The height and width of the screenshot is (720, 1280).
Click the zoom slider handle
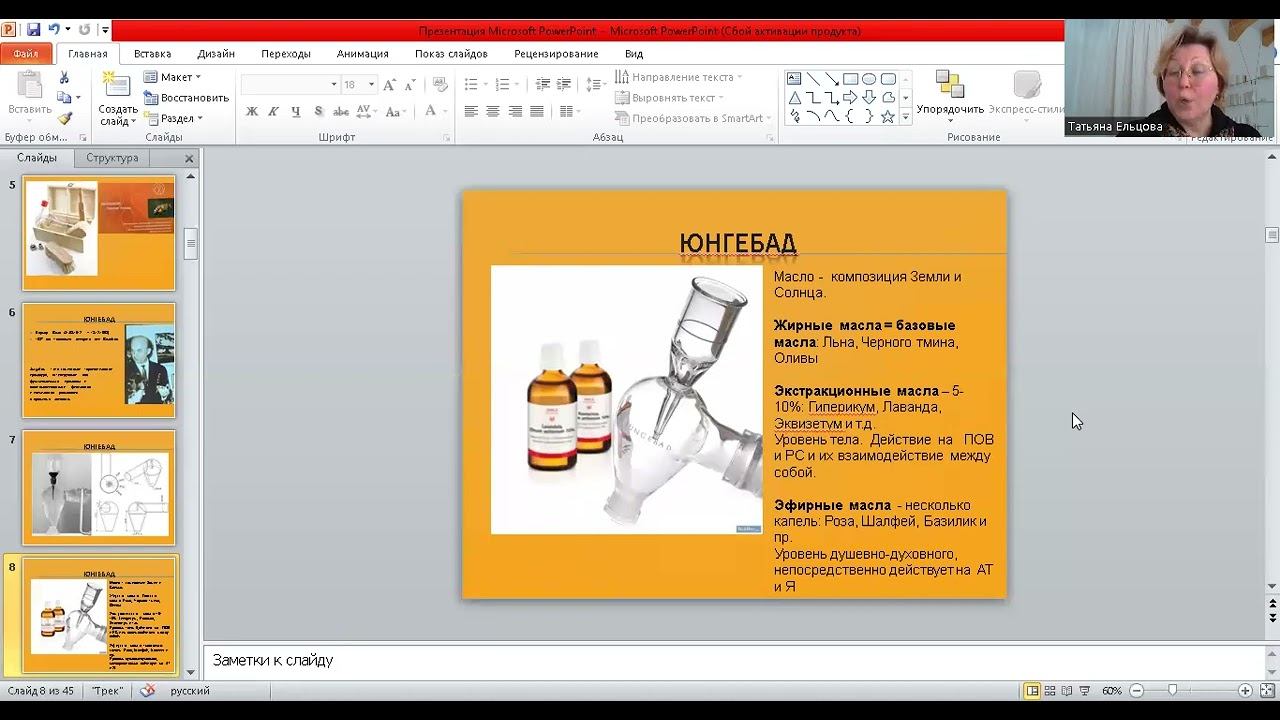(1173, 691)
